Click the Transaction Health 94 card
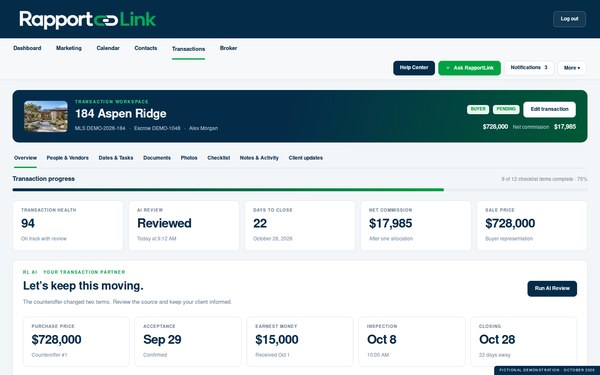Image resolution: width=600 pixels, height=375 pixels. pyautogui.click(x=68, y=225)
